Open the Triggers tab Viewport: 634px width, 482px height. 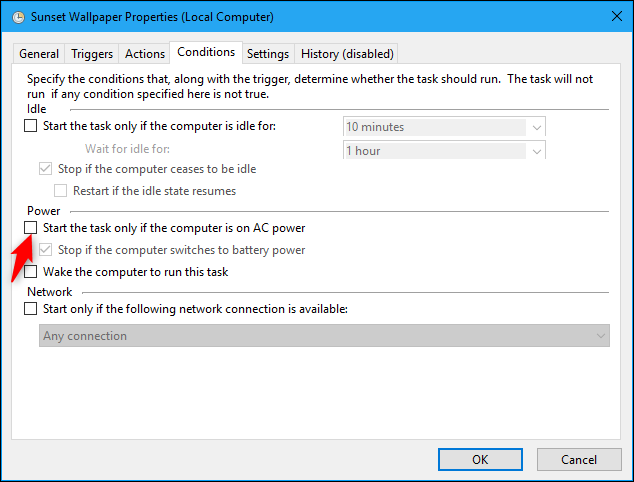pos(92,54)
